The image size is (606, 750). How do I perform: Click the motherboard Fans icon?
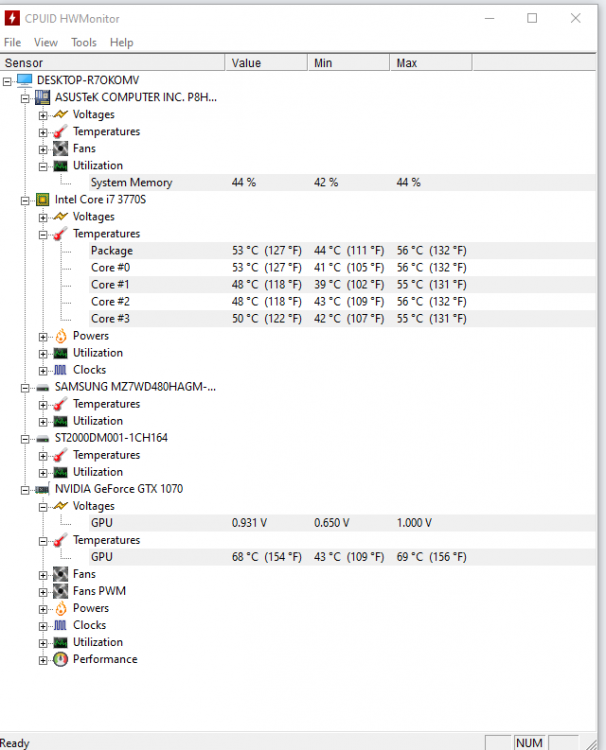point(60,149)
